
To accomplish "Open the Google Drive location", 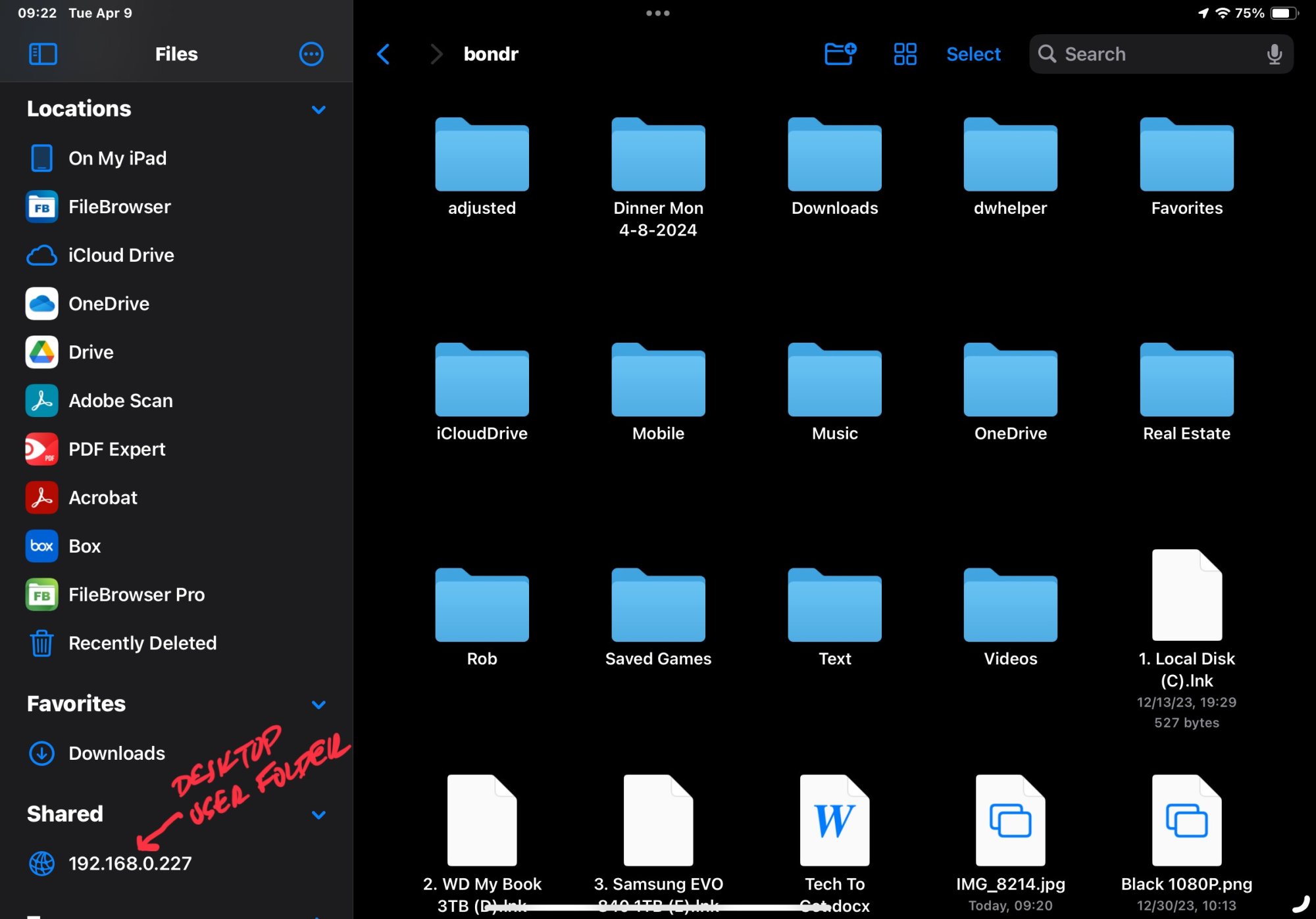I will click(90, 352).
